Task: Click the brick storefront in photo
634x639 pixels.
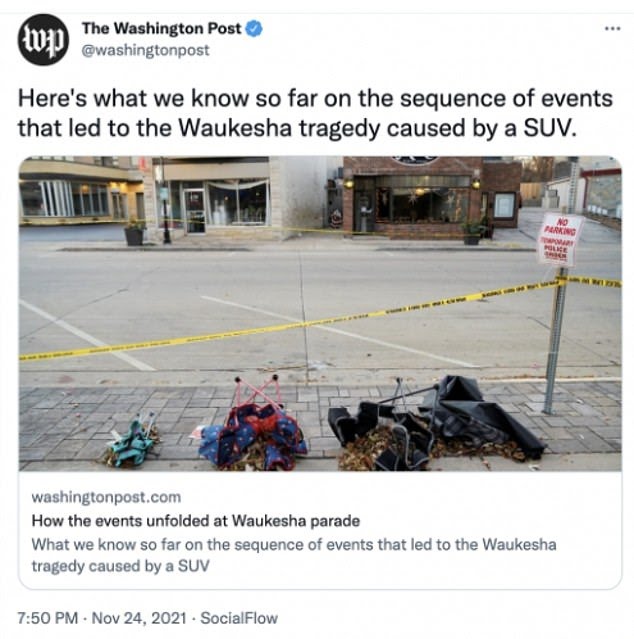Action: coord(432,198)
